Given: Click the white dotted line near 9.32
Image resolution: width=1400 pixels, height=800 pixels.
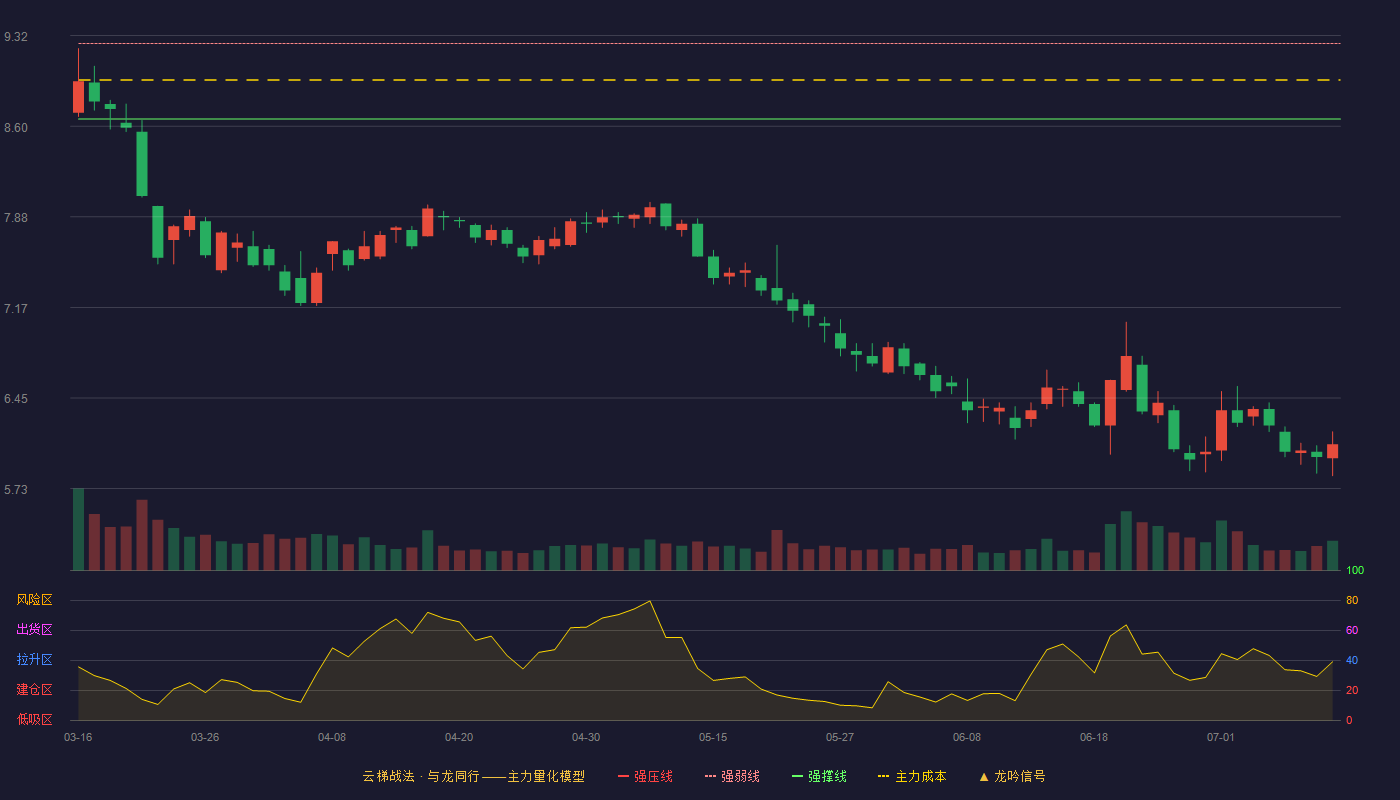Looking at the screenshot, I should pos(710,43).
